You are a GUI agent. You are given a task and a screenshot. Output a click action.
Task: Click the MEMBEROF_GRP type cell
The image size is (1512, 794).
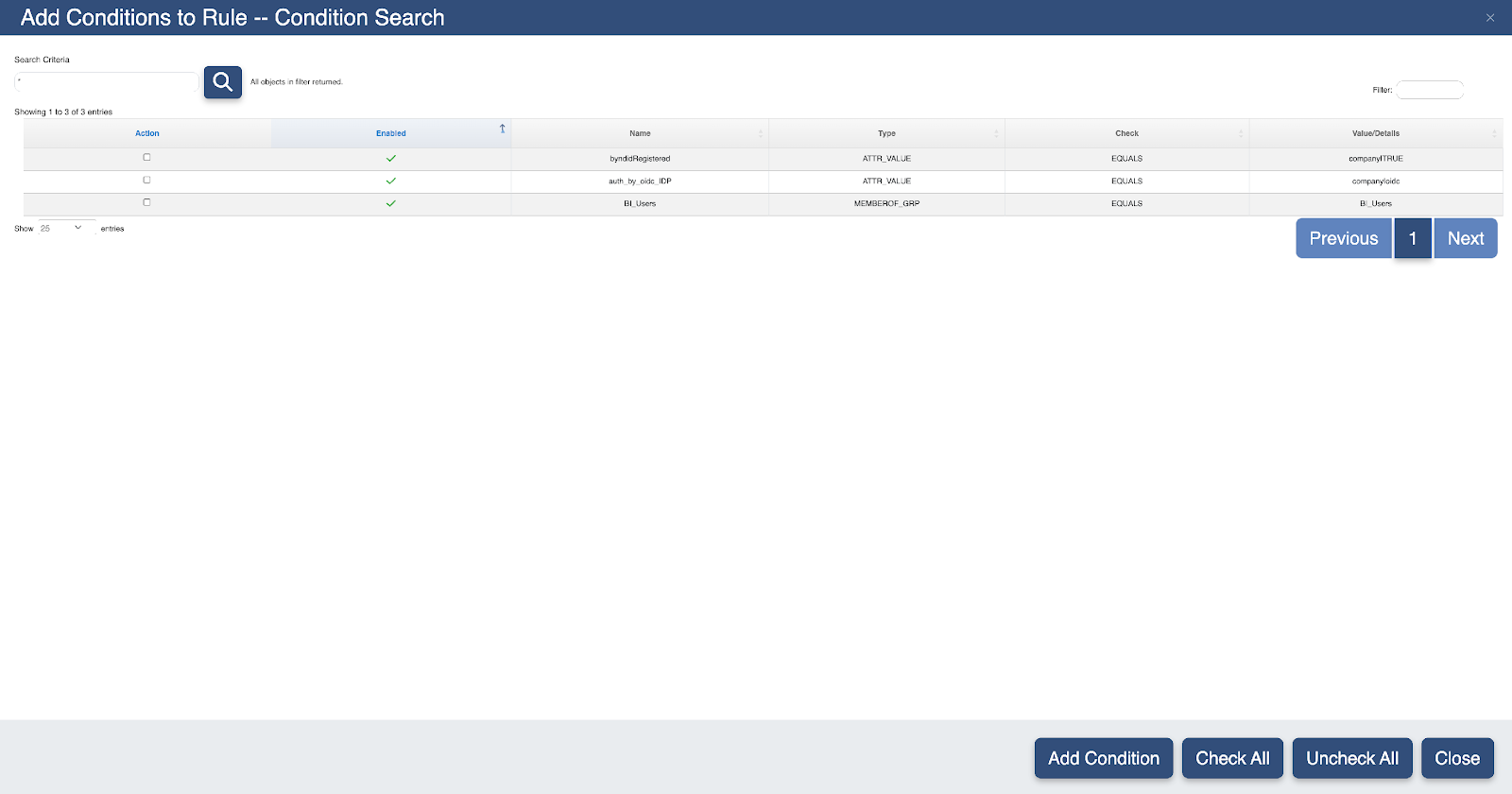click(x=886, y=204)
